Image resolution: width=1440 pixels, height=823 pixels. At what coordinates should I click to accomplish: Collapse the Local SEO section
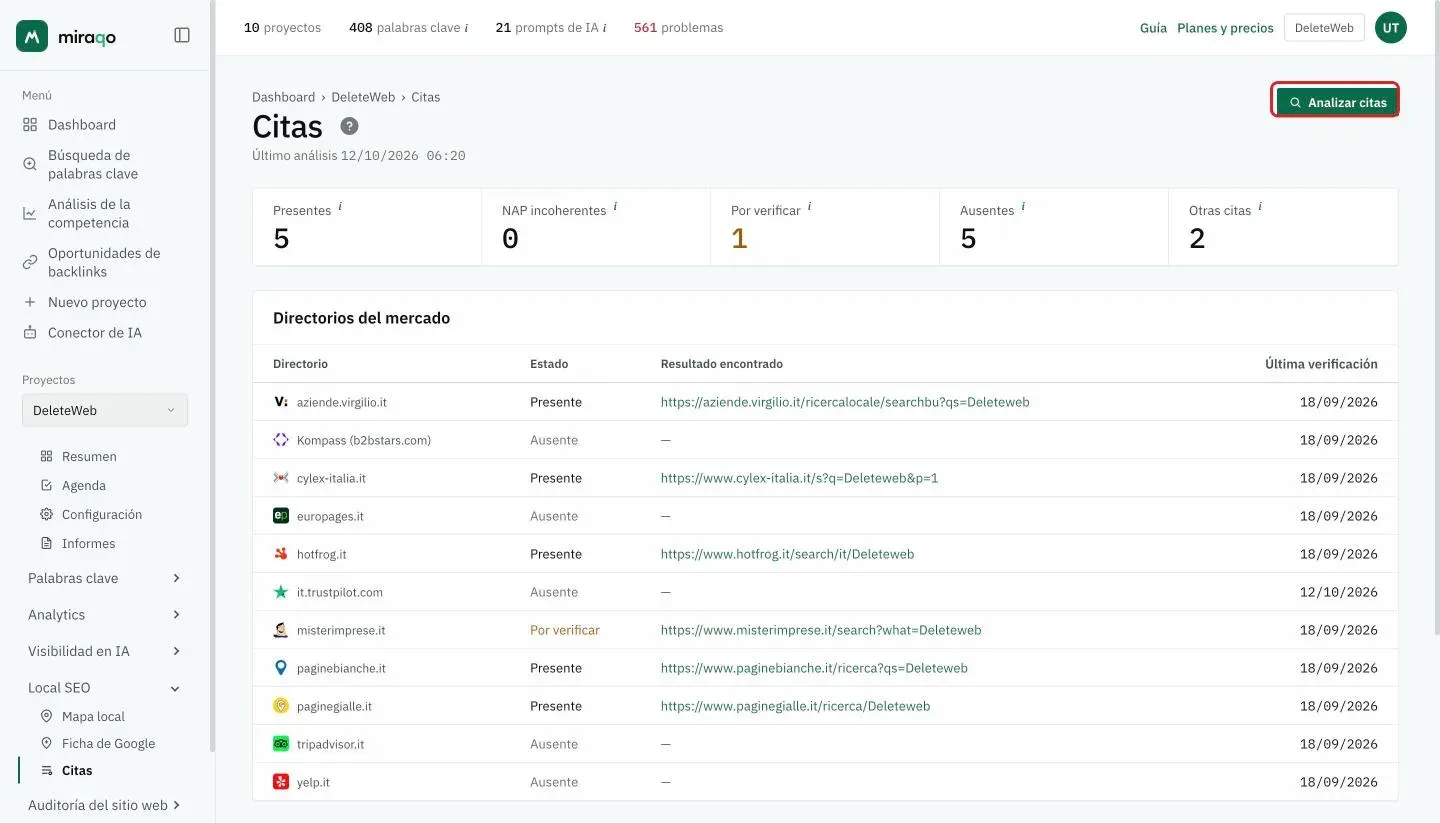(x=104, y=688)
